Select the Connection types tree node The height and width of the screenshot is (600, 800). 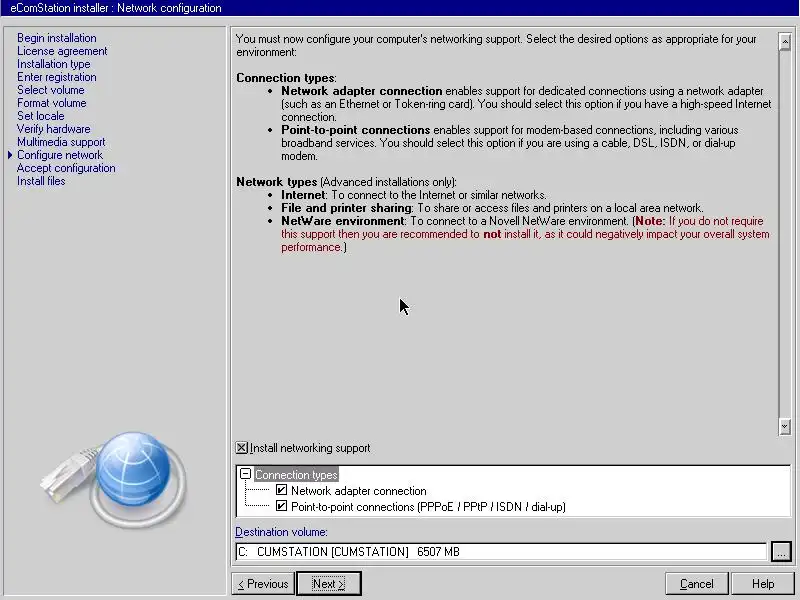point(296,474)
